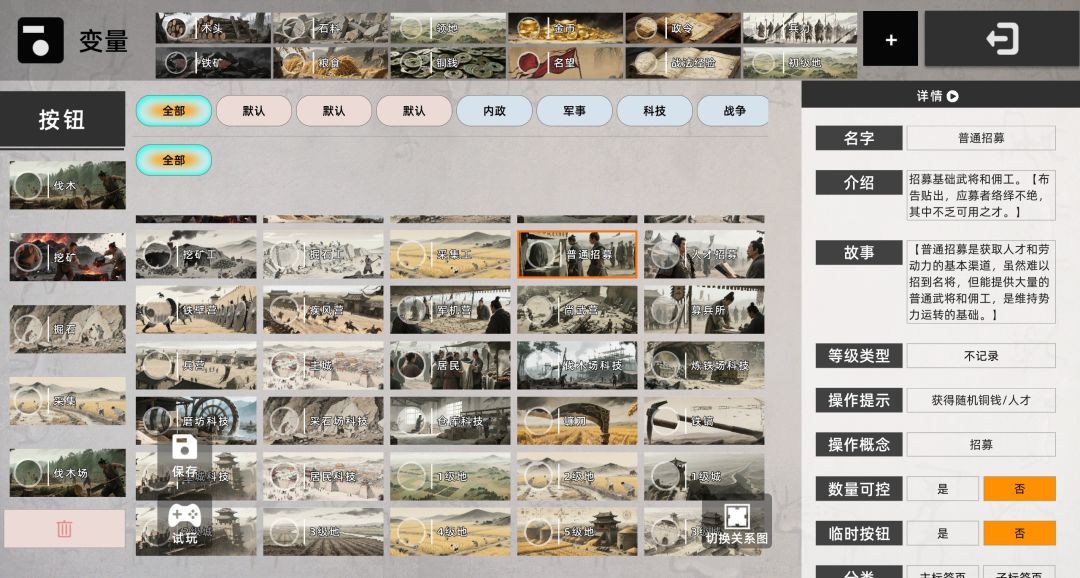Select the 全部 sub-filter under the category tabs

[174, 160]
